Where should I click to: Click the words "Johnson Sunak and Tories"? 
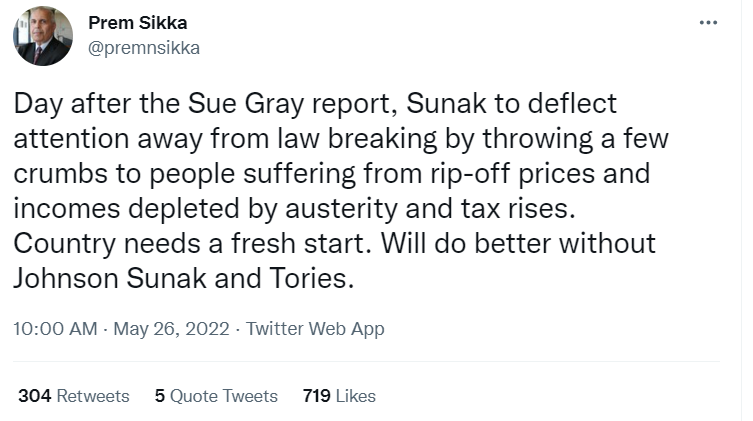pyautogui.click(x=183, y=278)
